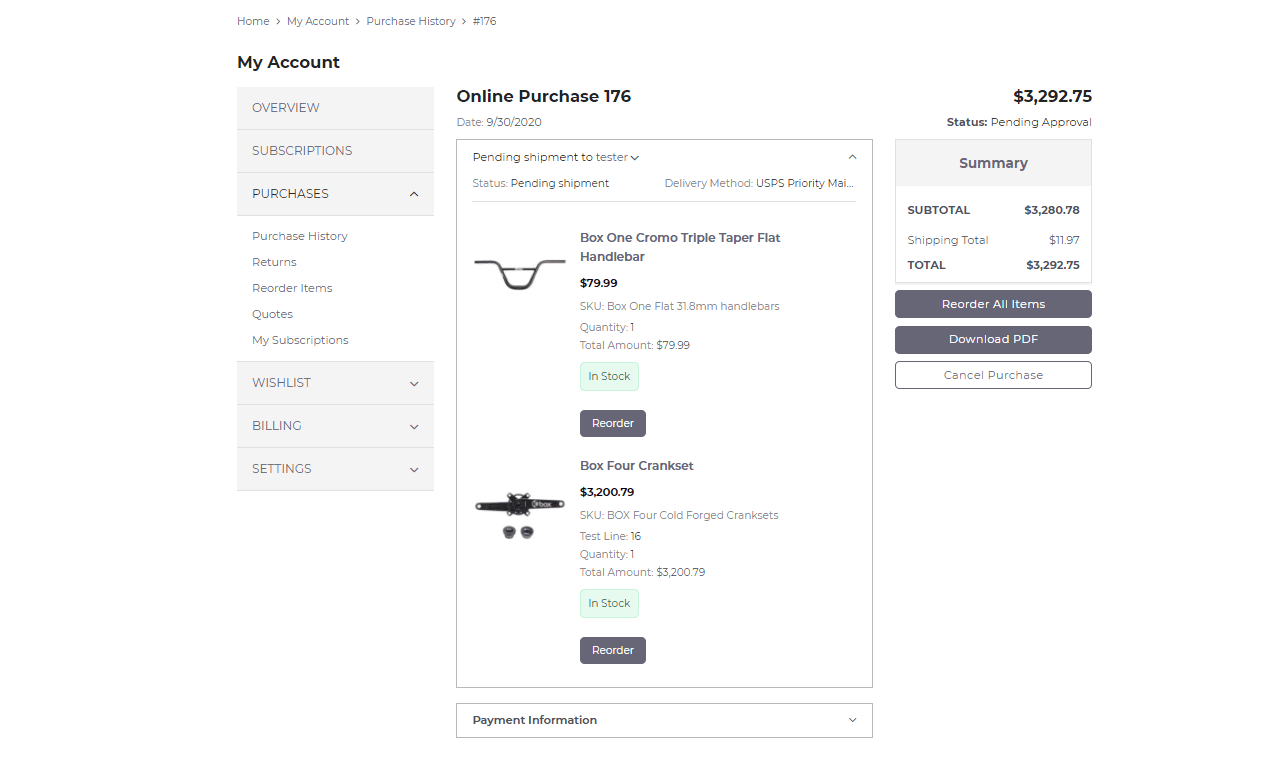Click the crankset product thumbnail

[519, 515]
